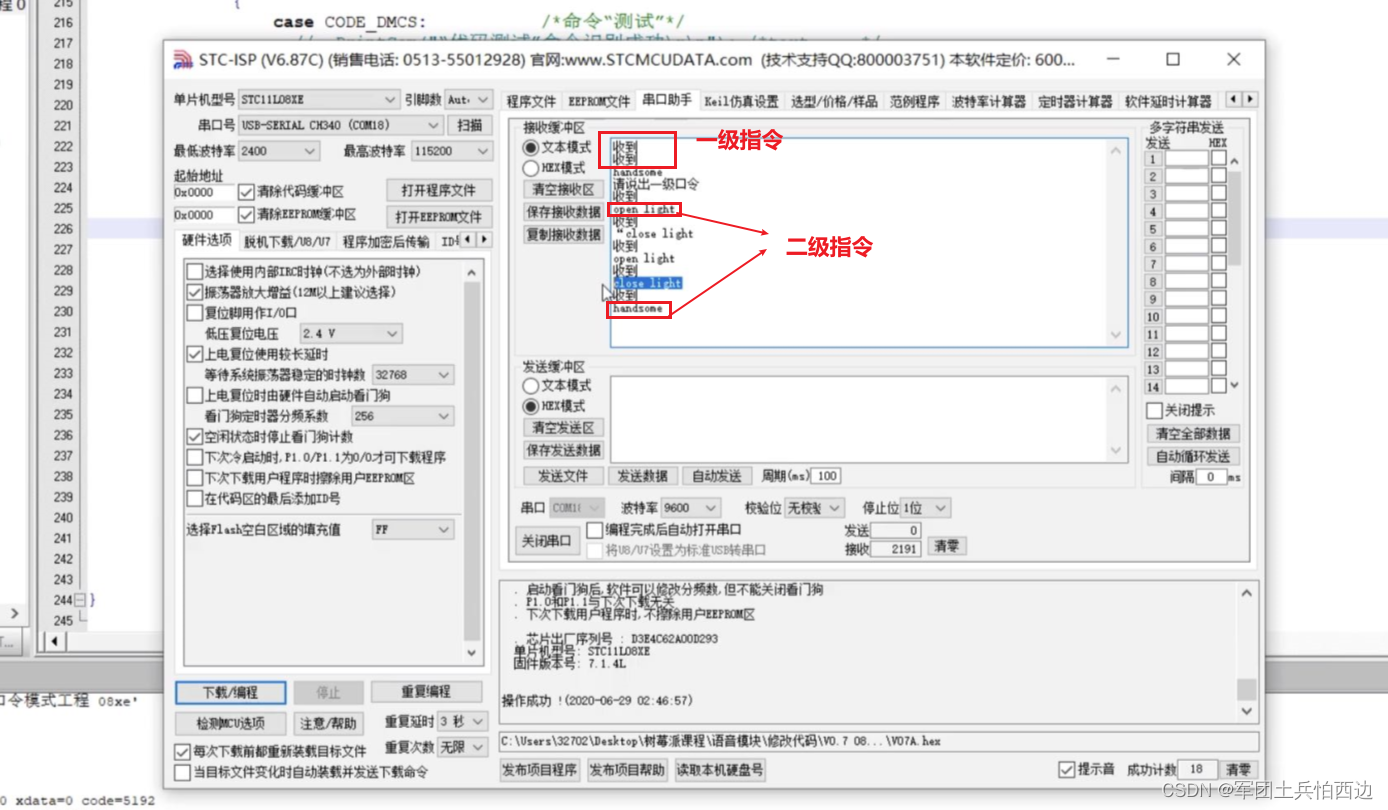Image resolution: width=1388 pixels, height=810 pixels.
Task: Click the multi-string list scroll-up arrow
Action: point(1234,162)
